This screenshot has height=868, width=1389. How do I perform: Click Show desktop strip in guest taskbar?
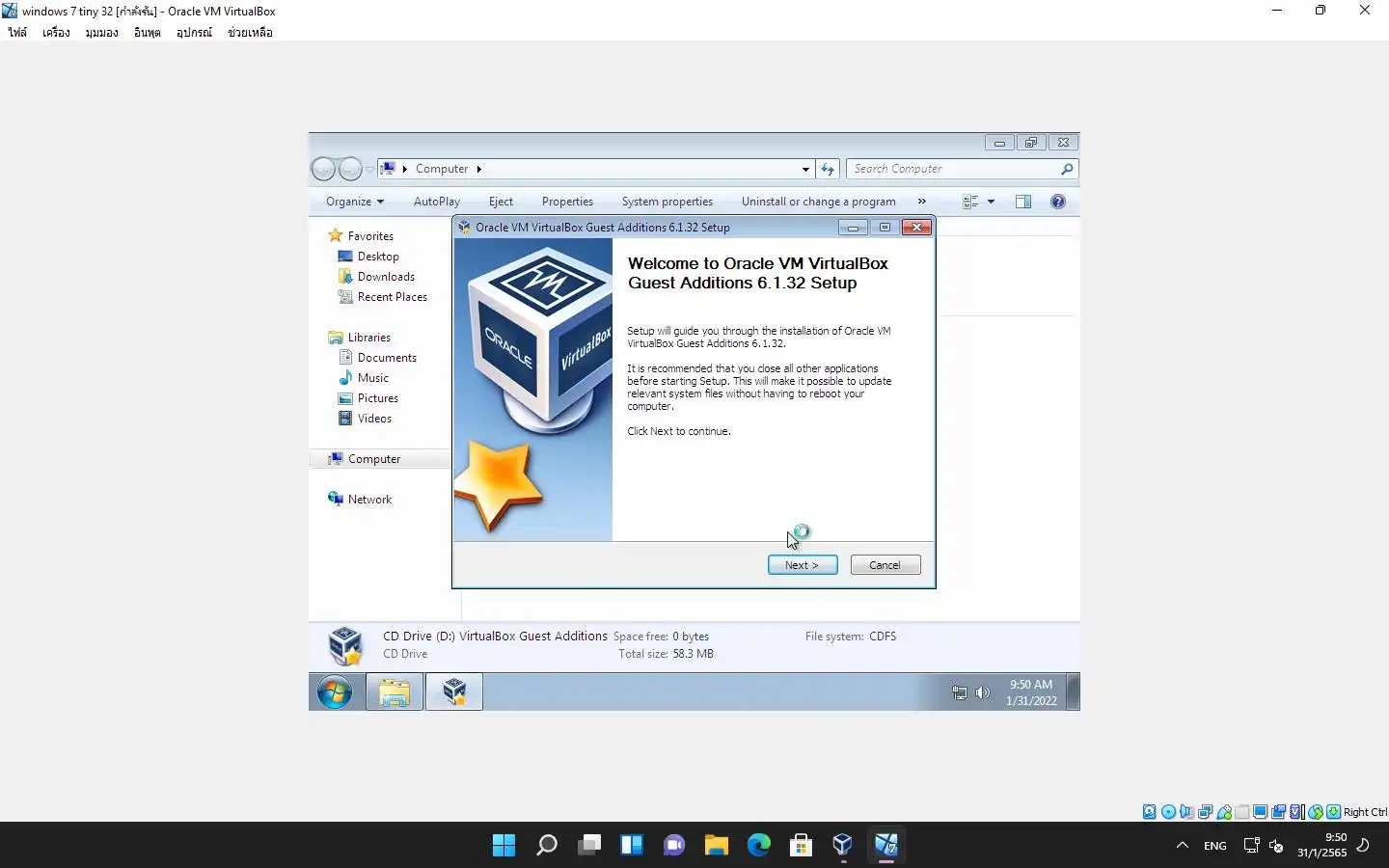click(1074, 692)
